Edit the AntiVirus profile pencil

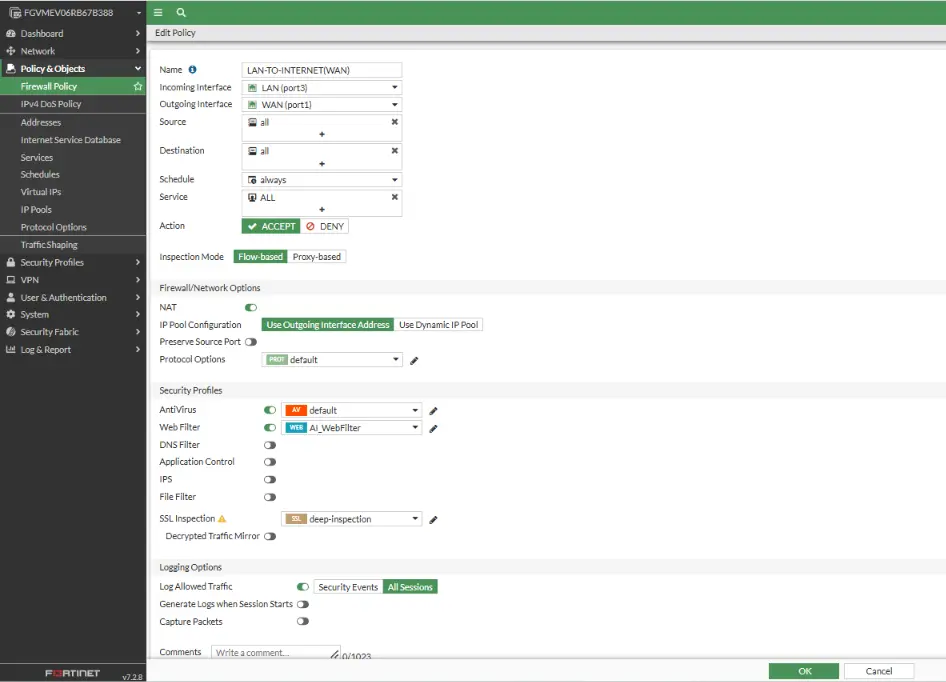tap(433, 411)
